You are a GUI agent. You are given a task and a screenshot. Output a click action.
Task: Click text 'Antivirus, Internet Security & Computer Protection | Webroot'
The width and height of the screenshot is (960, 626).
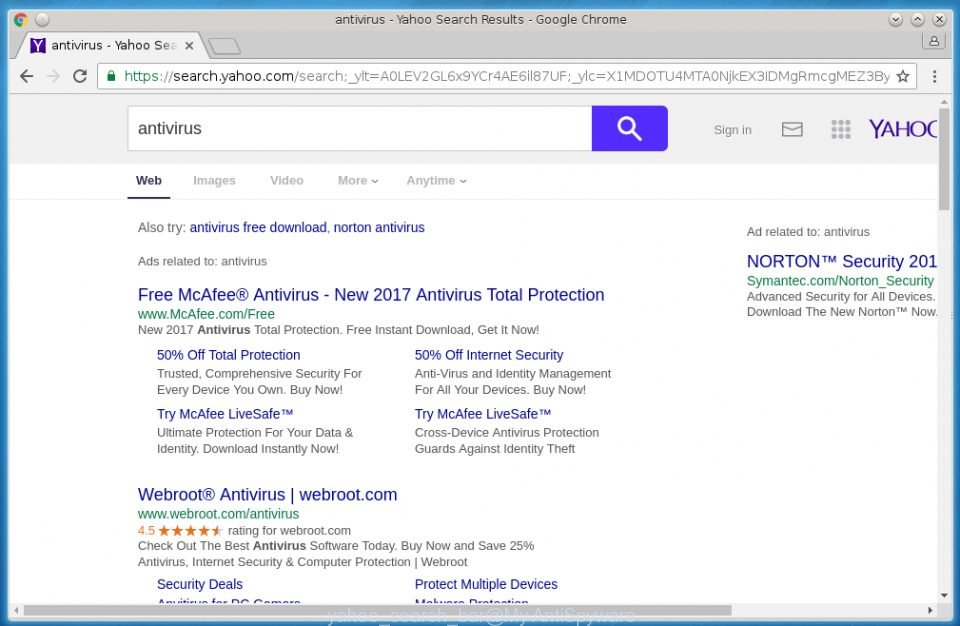coord(302,562)
